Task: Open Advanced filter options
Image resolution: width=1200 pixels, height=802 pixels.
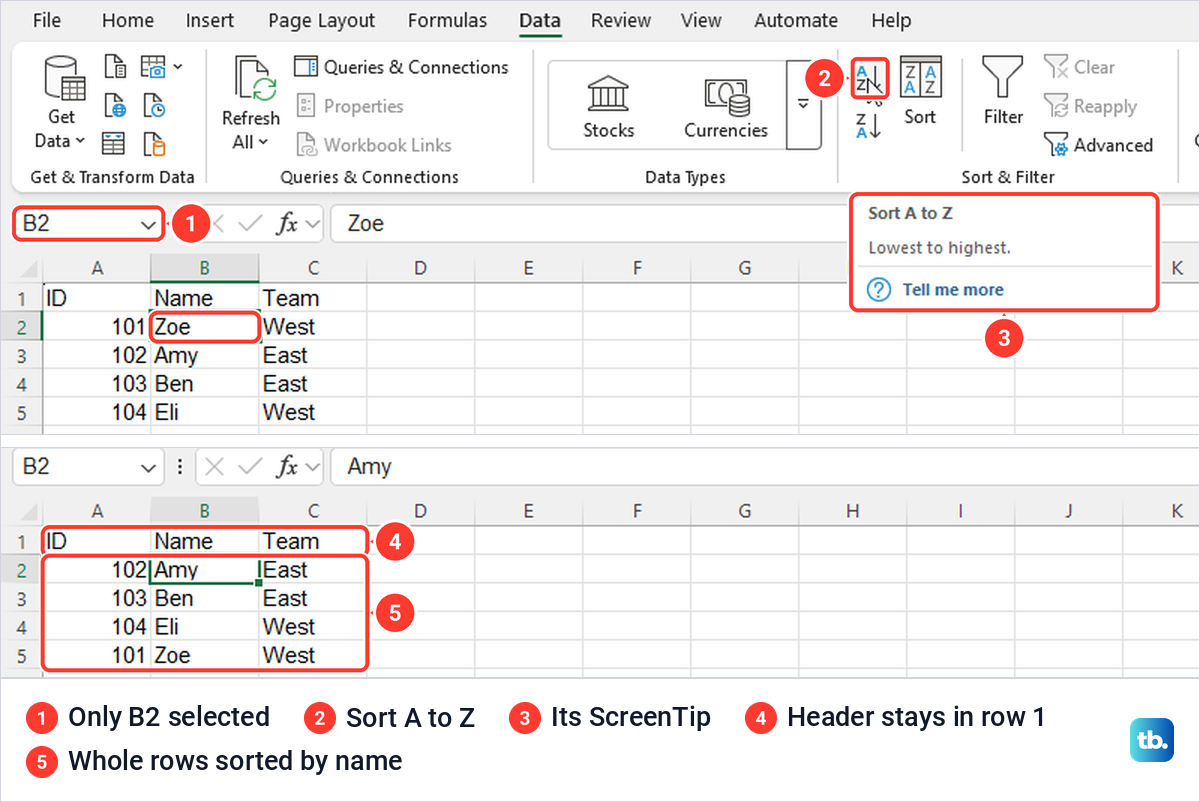Action: (x=1098, y=145)
